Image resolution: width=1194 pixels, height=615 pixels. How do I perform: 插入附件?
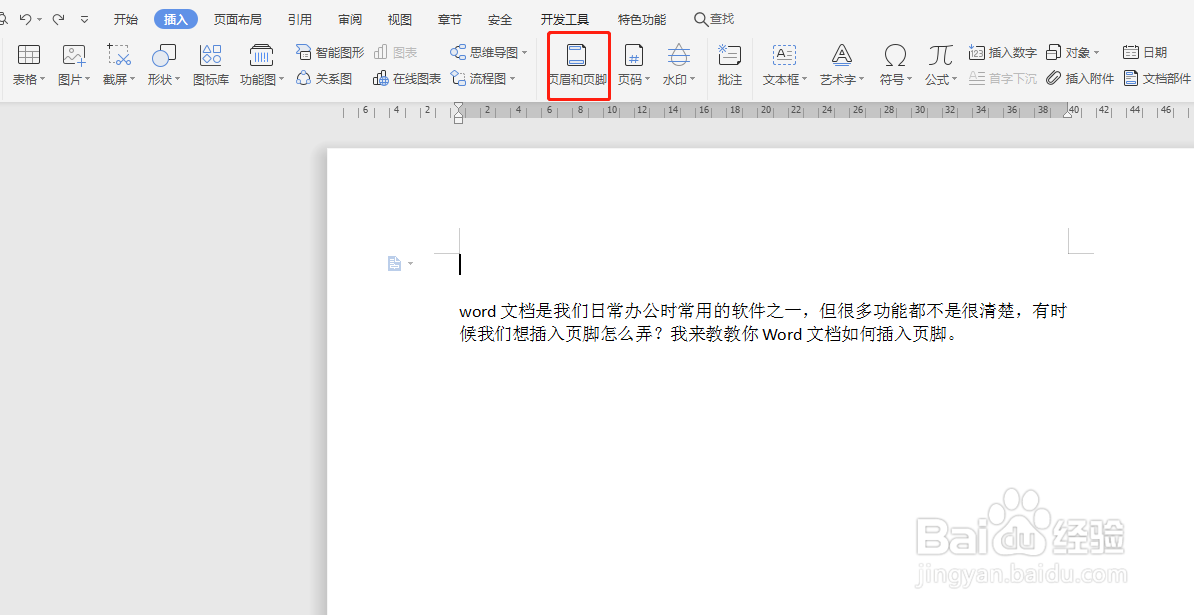tap(1081, 78)
